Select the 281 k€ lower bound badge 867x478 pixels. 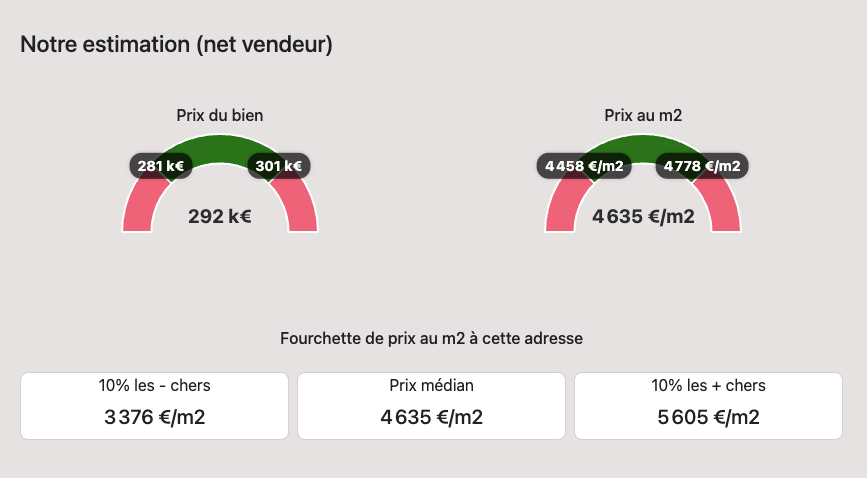pyautogui.click(x=161, y=166)
